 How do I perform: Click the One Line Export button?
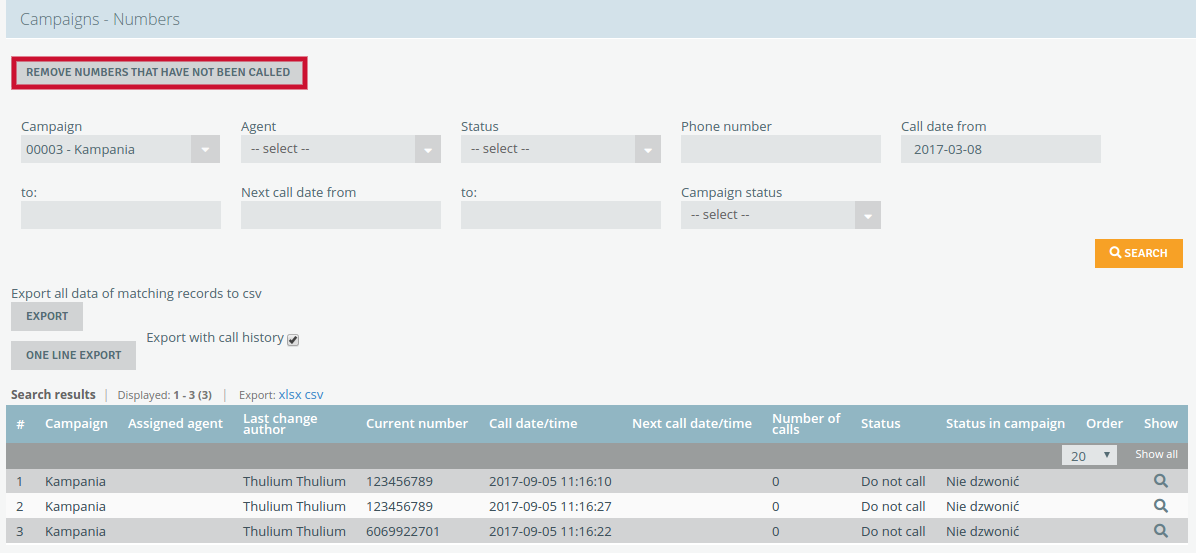tap(74, 355)
